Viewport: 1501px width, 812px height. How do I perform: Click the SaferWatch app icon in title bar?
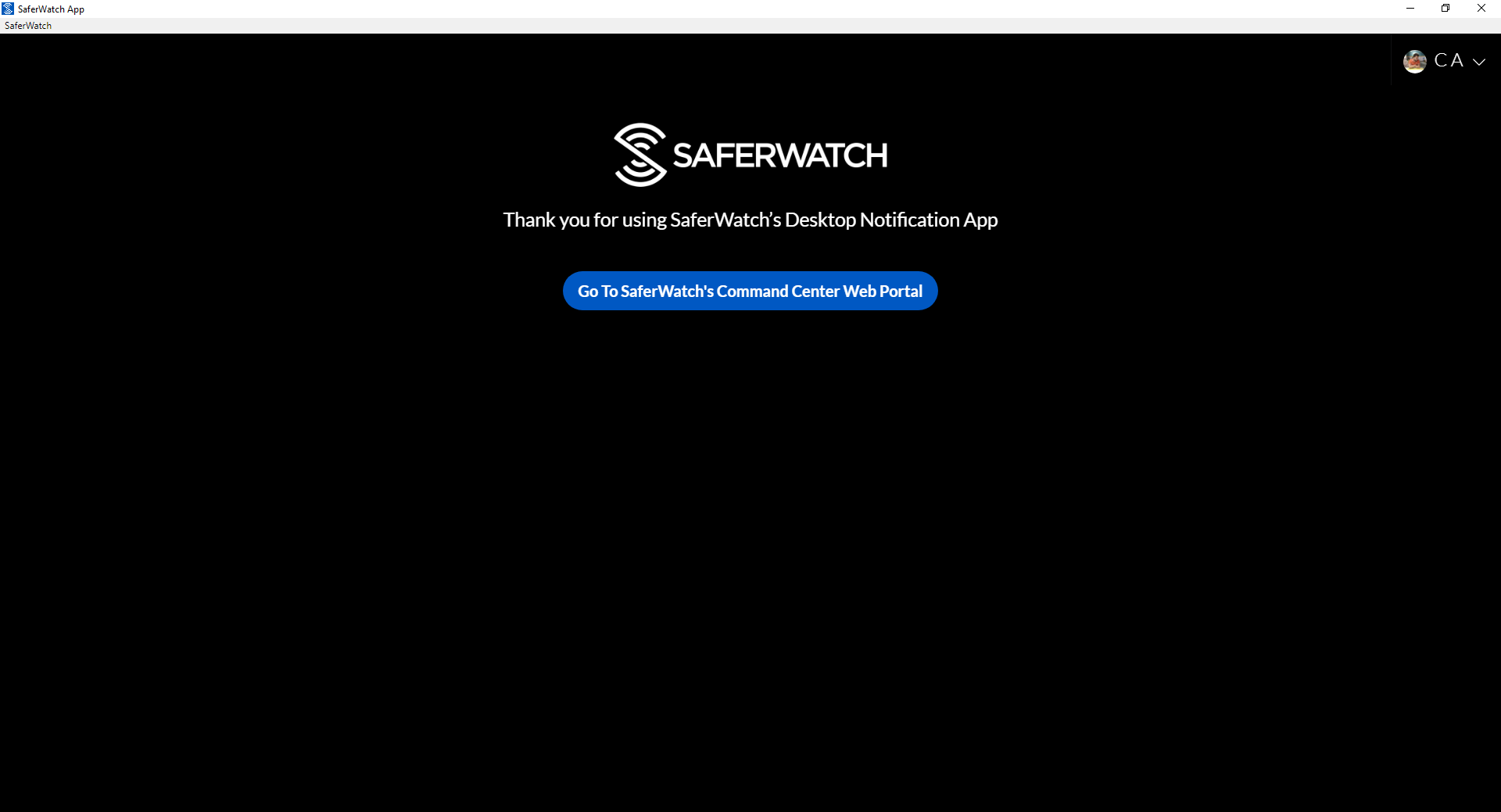(8, 9)
